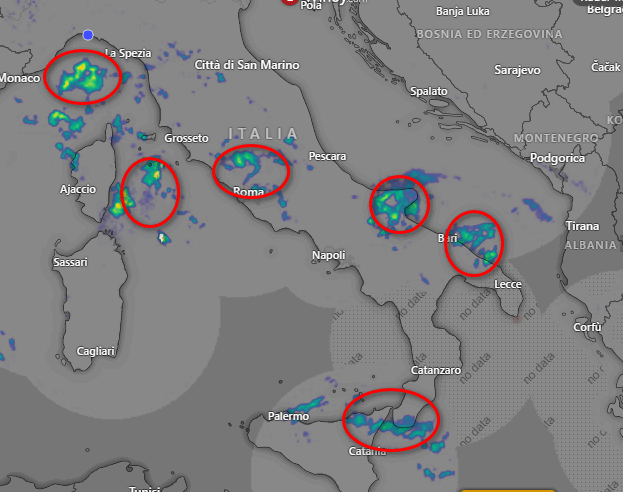
Task: Click the Cagliari label on Sardinia
Action: [95, 351]
